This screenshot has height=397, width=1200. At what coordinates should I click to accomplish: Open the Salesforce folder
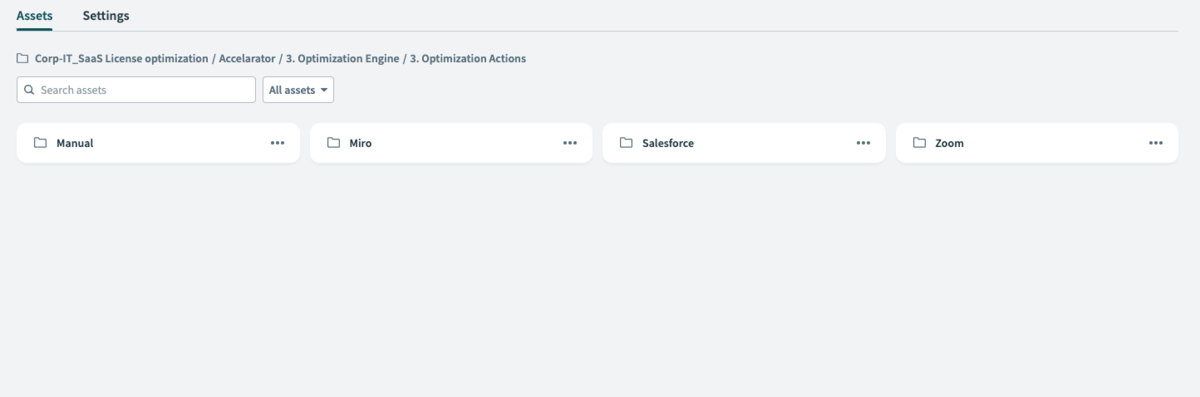[744, 143]
